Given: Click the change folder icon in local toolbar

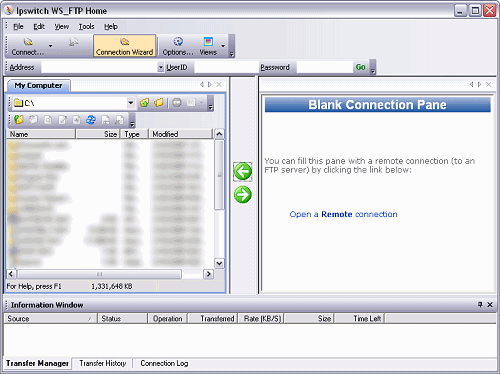Looking at the screenshot, I should click(x=19, y=120).
